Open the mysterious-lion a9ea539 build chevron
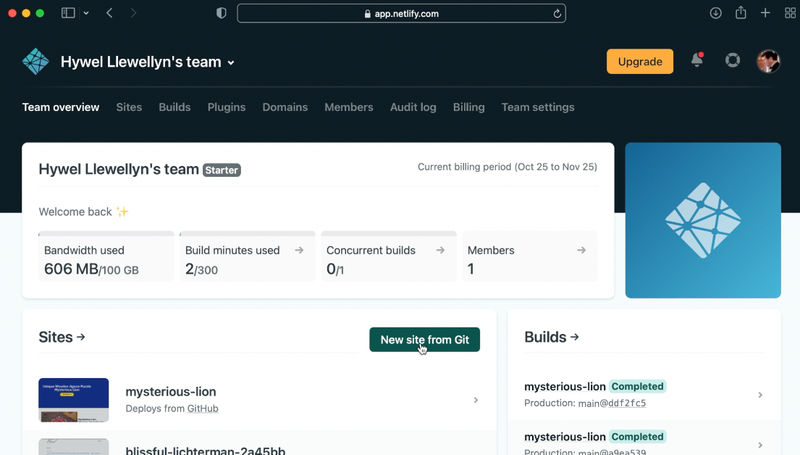 [x=760, y=445]
